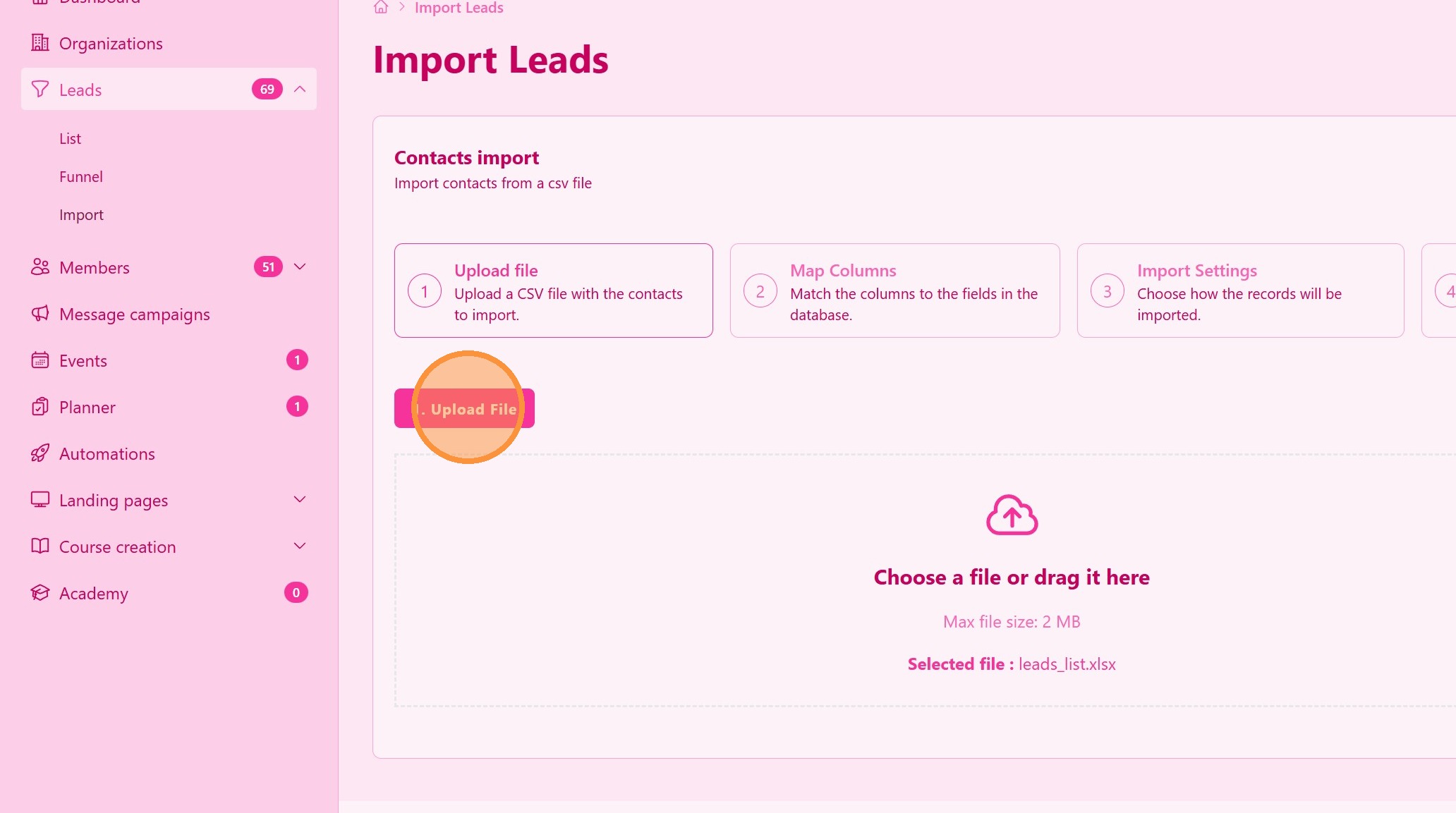Select the Import Settings step
The image size is (1456, 813).
pyautogui.click(x=1240, y=291)
